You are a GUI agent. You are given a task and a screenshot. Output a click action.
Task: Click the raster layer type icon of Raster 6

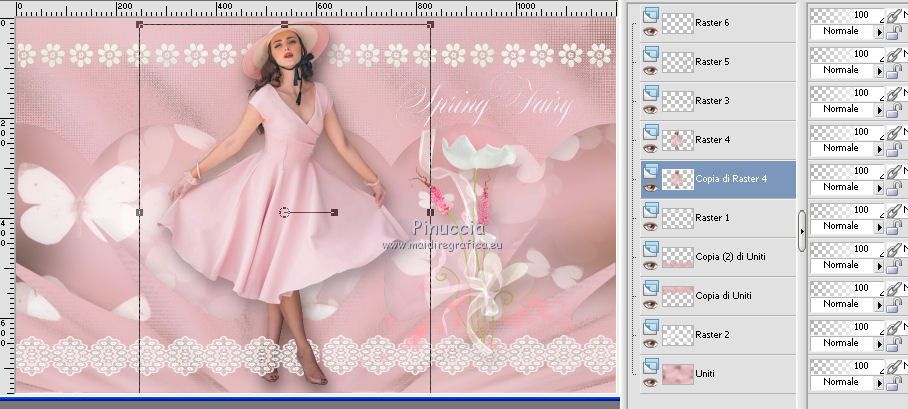pos(651,14)
